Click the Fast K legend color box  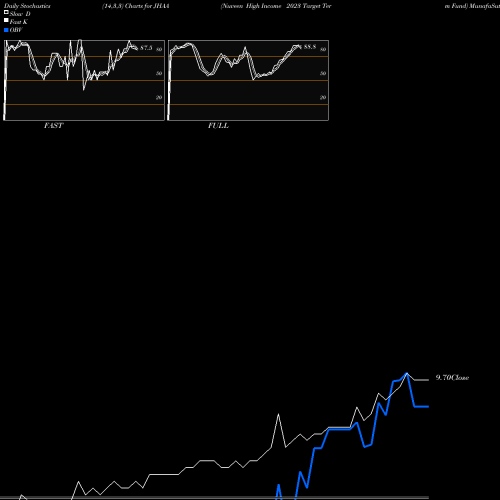[x=6, y=20]
